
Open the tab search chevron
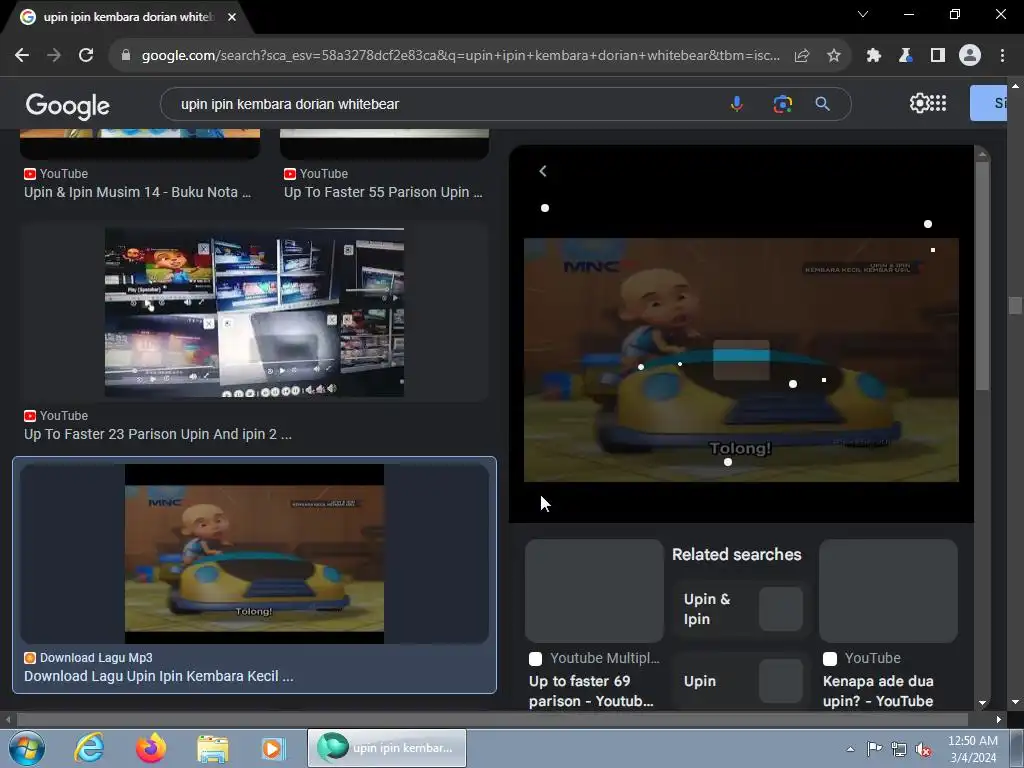(x=863, y=14)
